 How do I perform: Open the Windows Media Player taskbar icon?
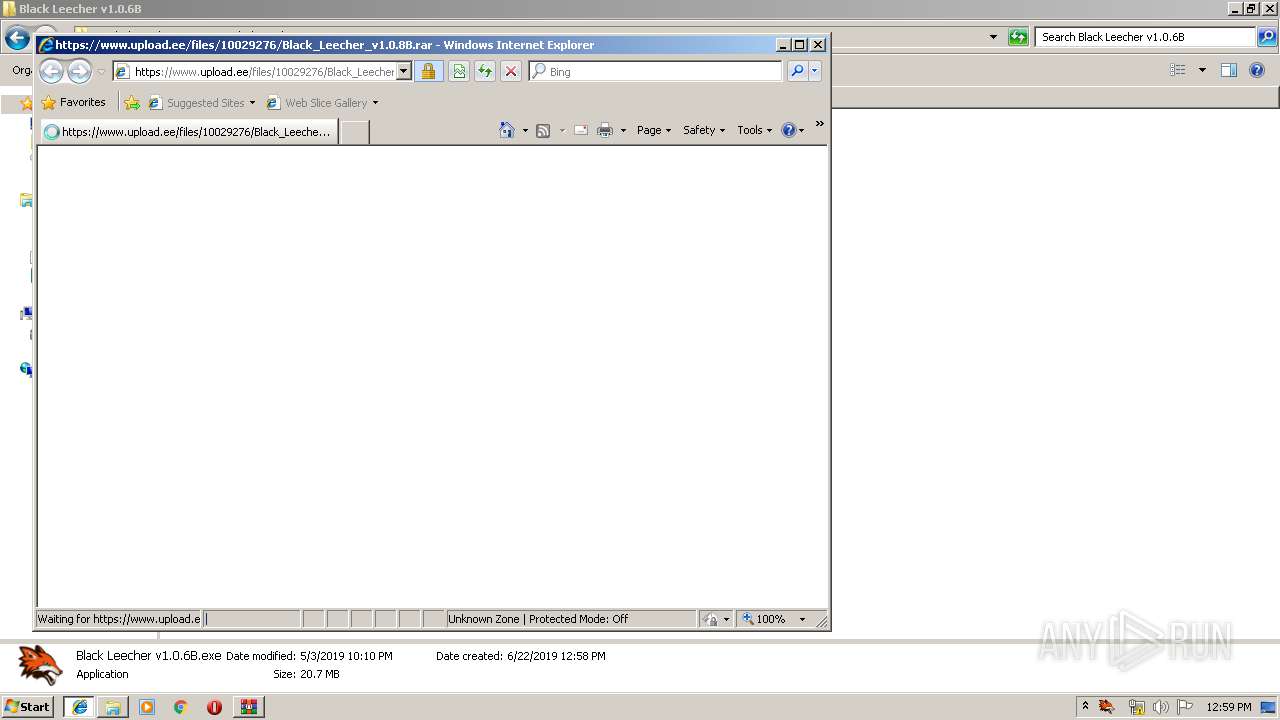point(147,707)
